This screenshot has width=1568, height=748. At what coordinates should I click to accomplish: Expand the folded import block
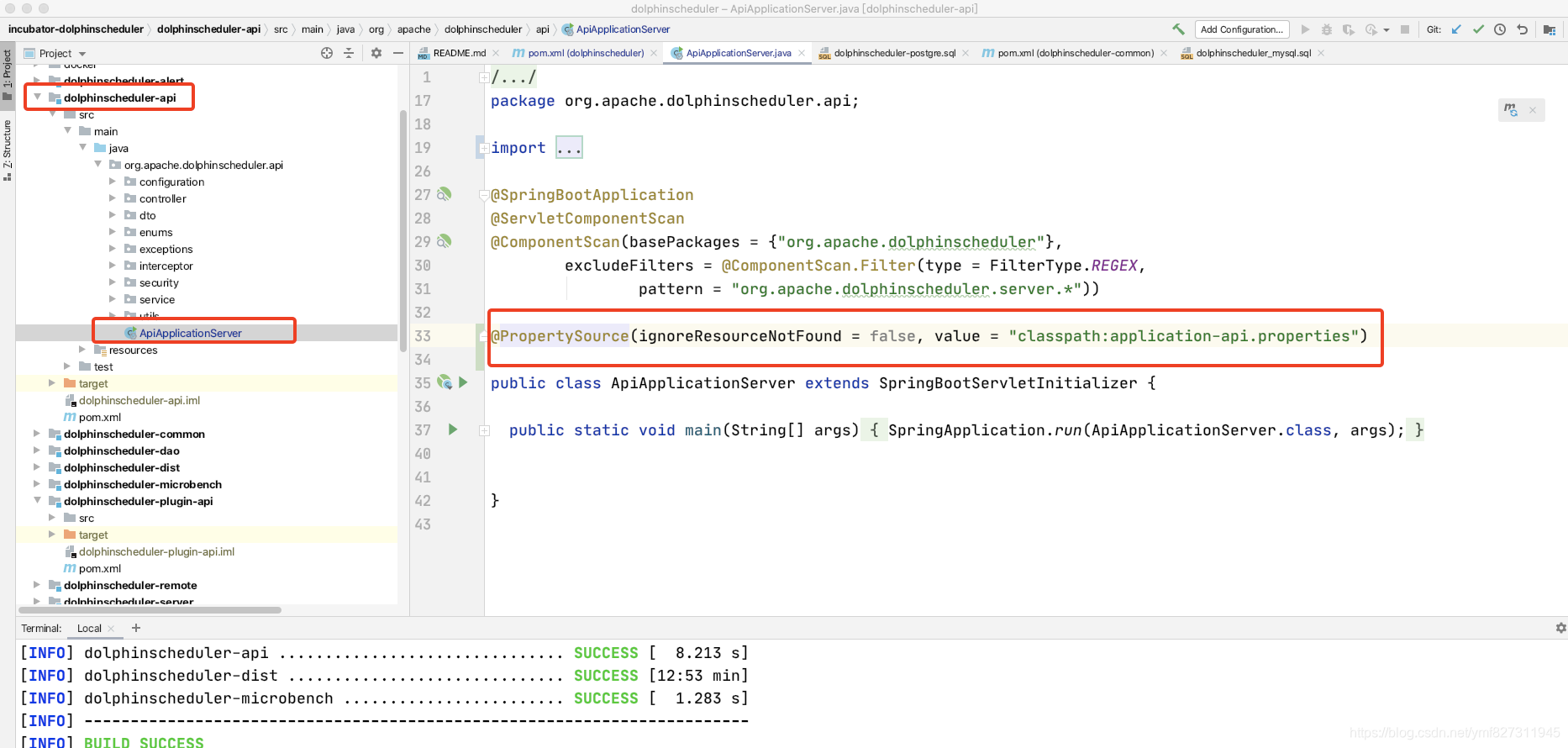coord(570,148)
